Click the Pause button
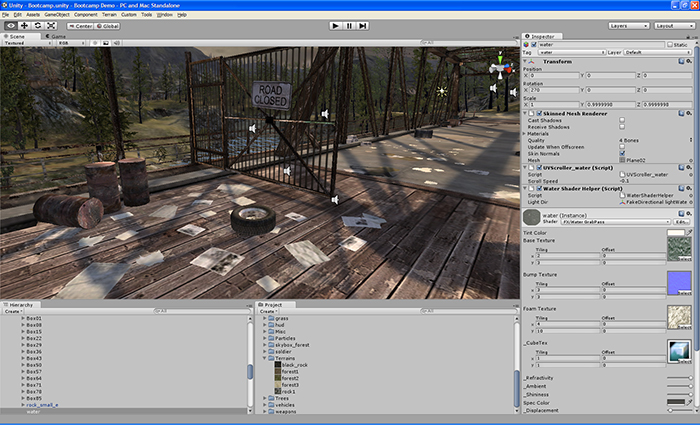 tap(349, 26)
